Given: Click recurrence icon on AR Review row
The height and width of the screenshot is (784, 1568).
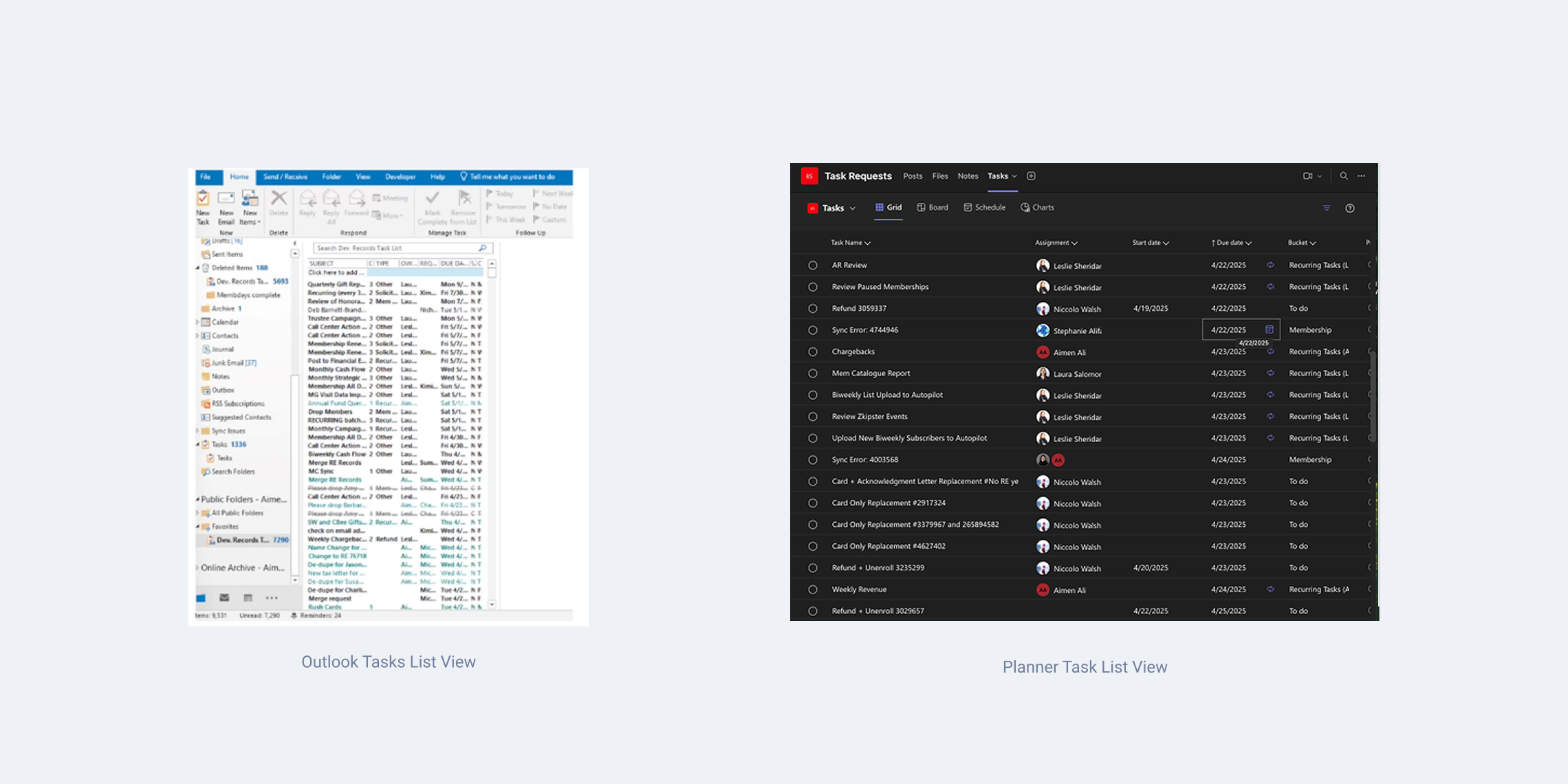Looking at the screenshot, I should coord(1270,265).
